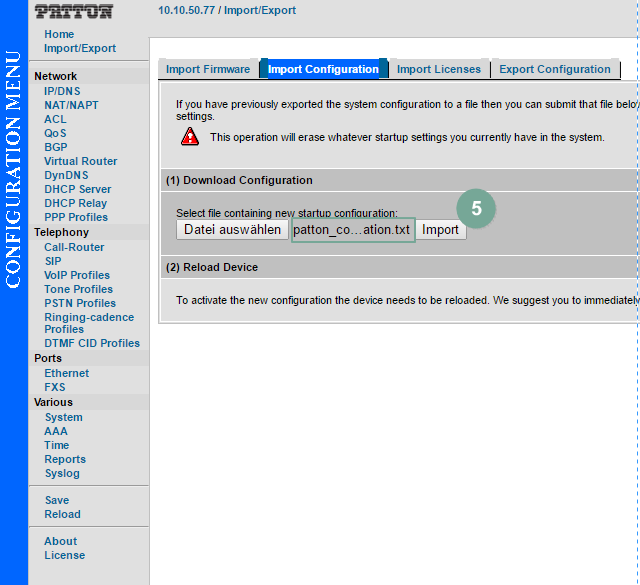
Task: Click the green step 5 marker
Action: (x=477, y=208)
